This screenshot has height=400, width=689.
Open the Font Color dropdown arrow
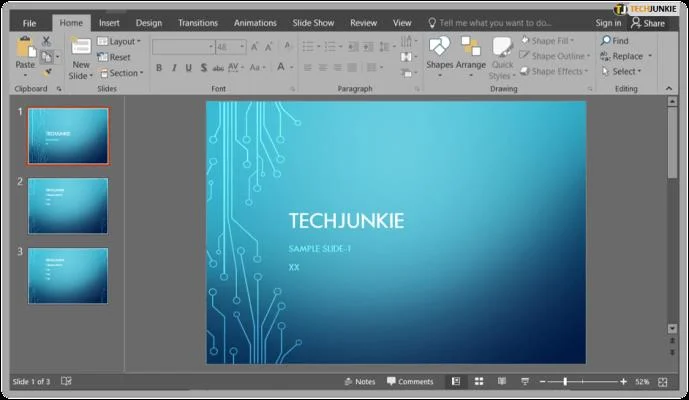[292, 68]
